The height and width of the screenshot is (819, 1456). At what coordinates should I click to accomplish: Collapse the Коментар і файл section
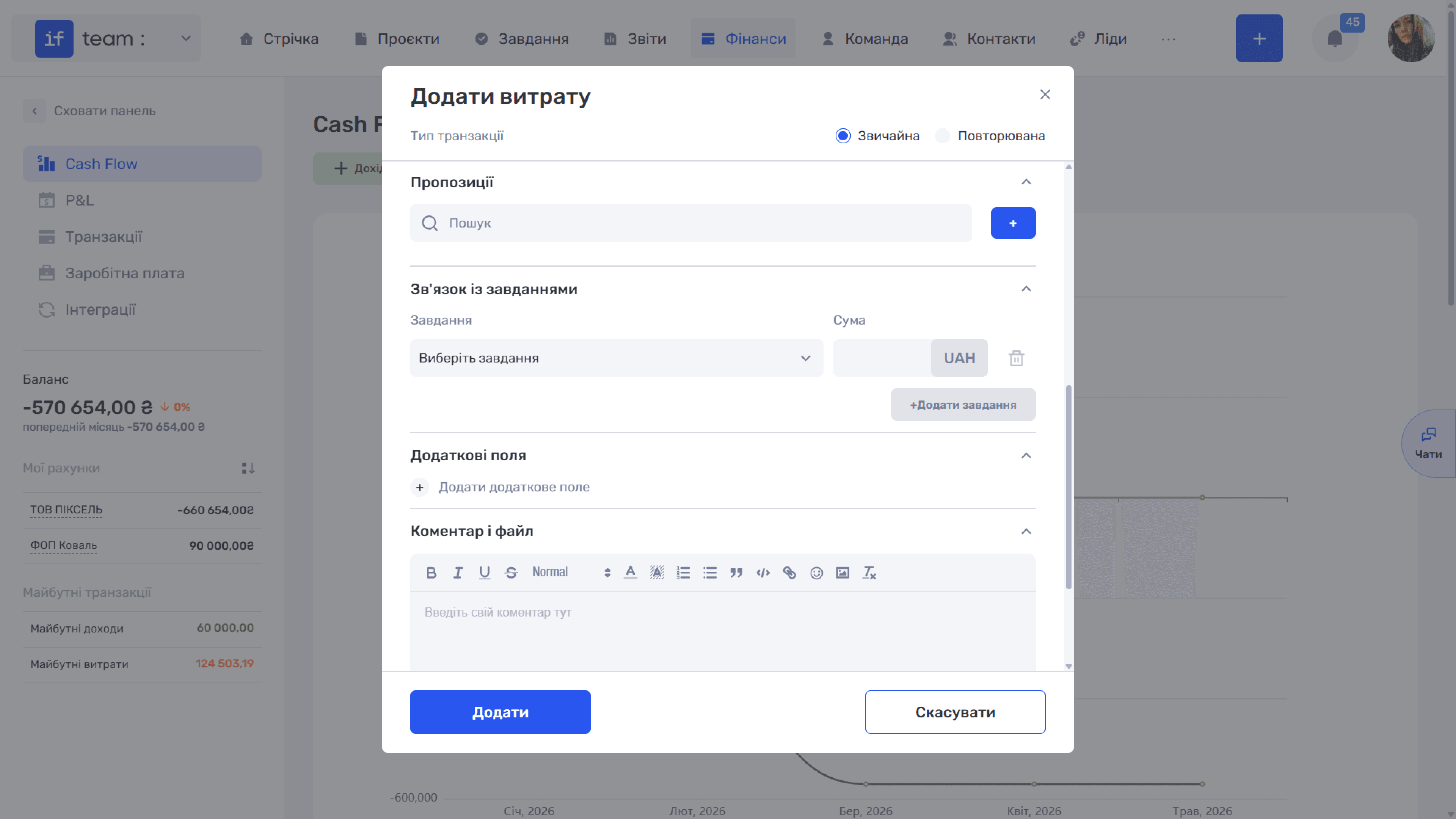(1026, 531)
